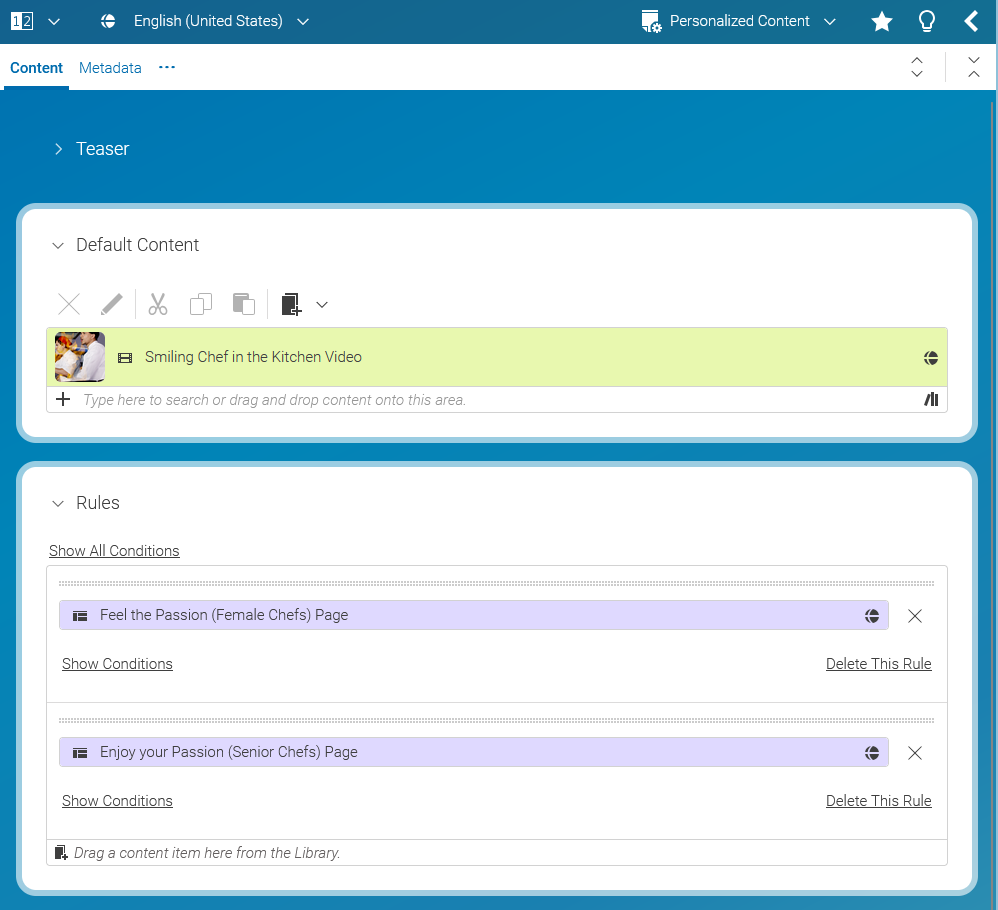Delete the Enjoy your Passion rule
This screenshot has height=910, width=998.
pos(878,800)
